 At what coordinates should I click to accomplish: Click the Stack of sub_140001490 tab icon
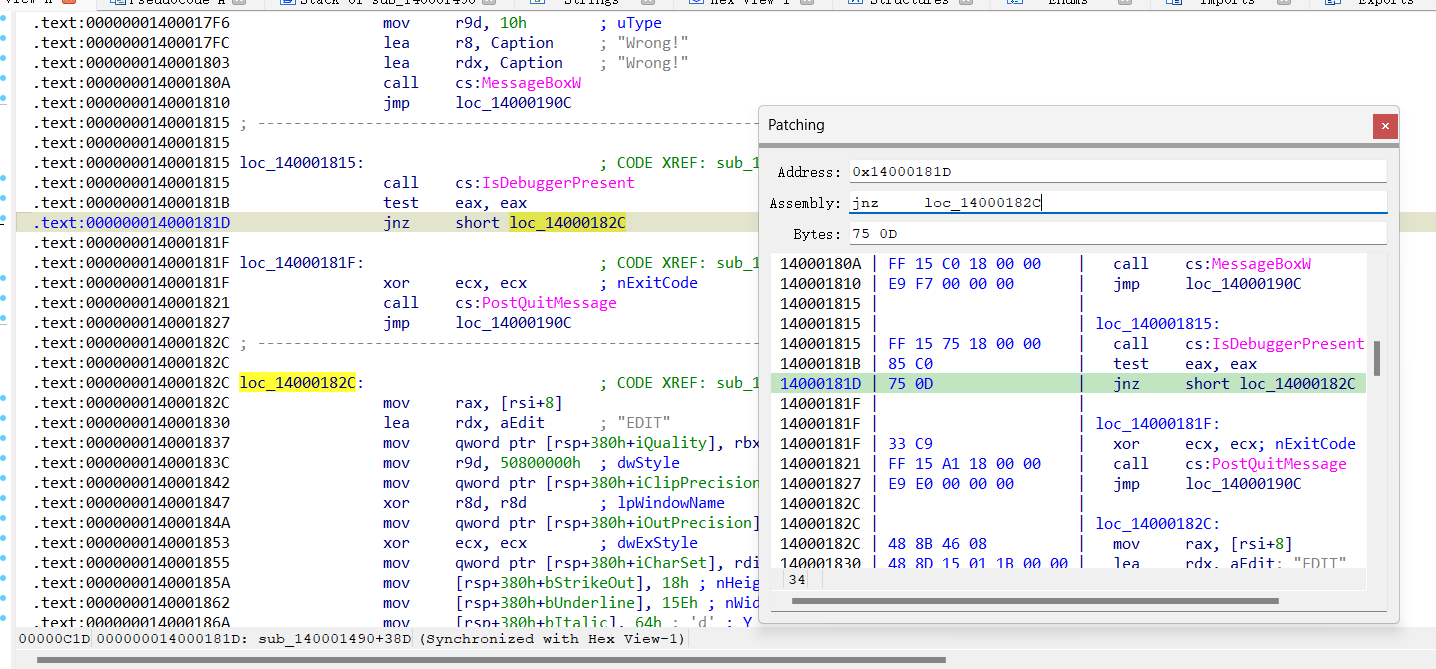point(286,3)
